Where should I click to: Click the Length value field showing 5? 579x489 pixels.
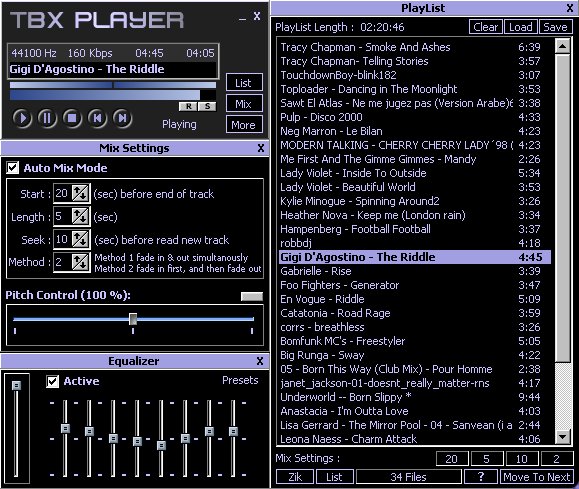pyautogui.click(x=63, y=216)
